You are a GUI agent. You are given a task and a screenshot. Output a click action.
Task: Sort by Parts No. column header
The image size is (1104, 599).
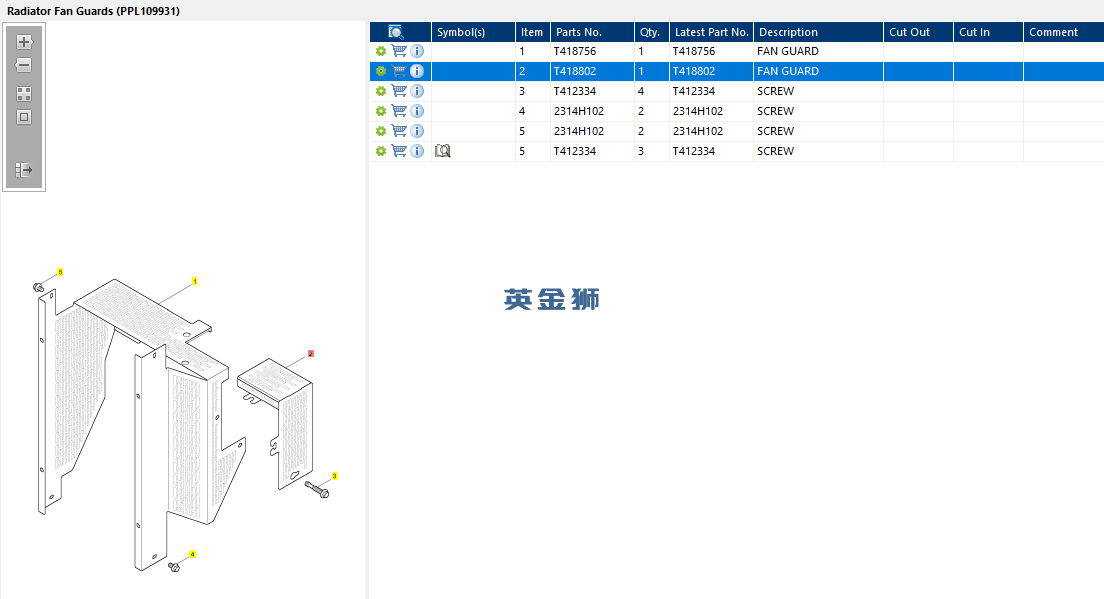[x=592, y=32]
